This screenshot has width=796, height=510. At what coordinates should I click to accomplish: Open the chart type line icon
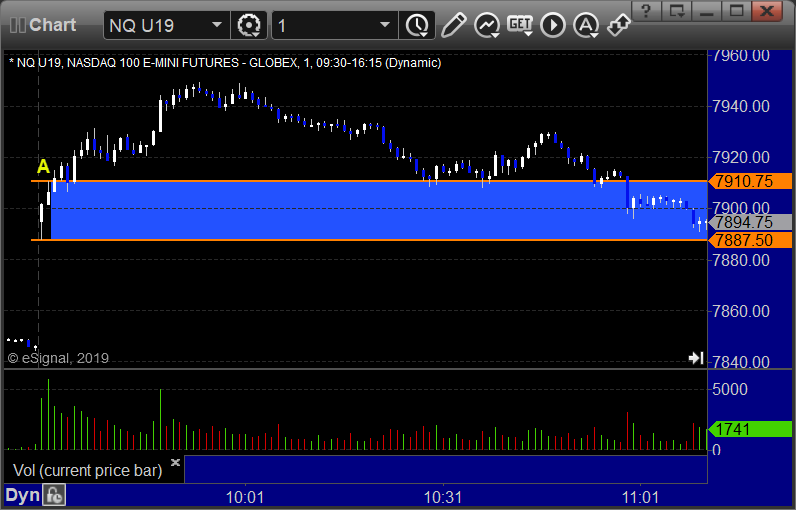pyautogui.click(x=487, y=25)
